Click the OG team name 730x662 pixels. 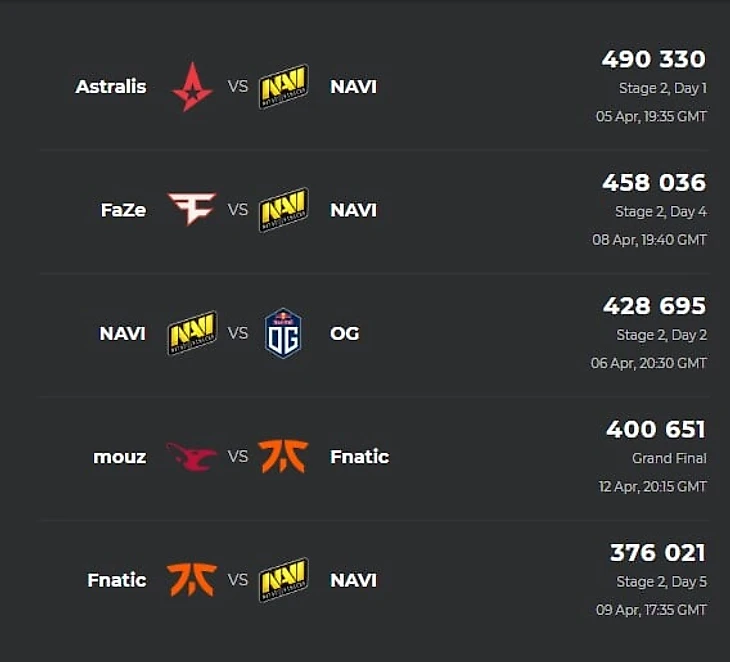344,333
